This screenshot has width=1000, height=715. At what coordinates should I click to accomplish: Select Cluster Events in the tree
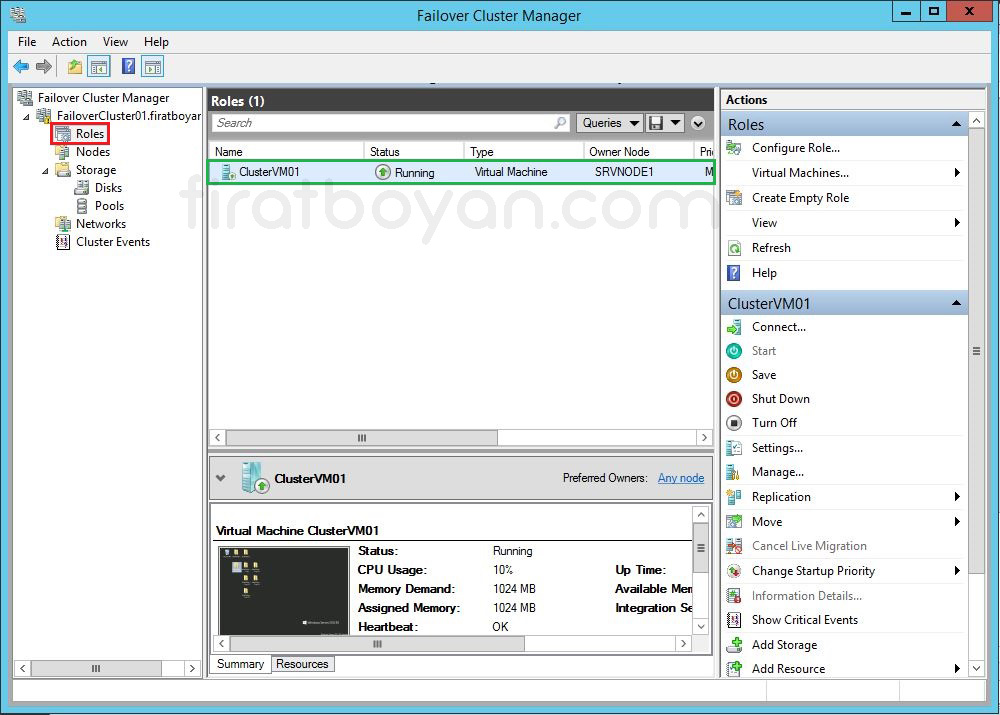point(113,242)
